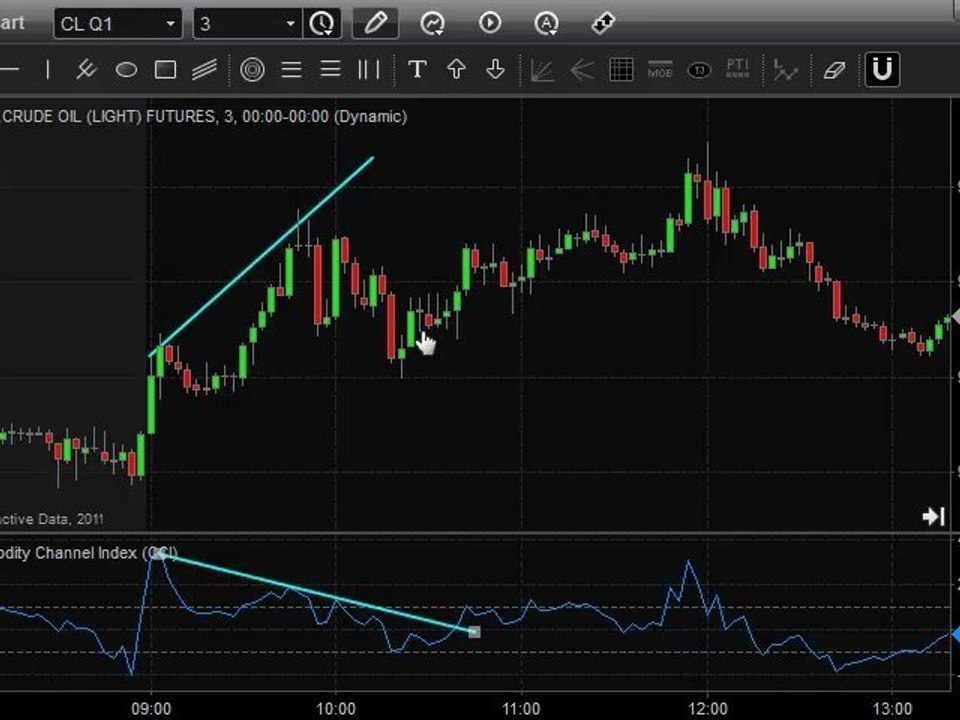
Task: Click the 12:00 time axis label
Action: pos(708,709)
